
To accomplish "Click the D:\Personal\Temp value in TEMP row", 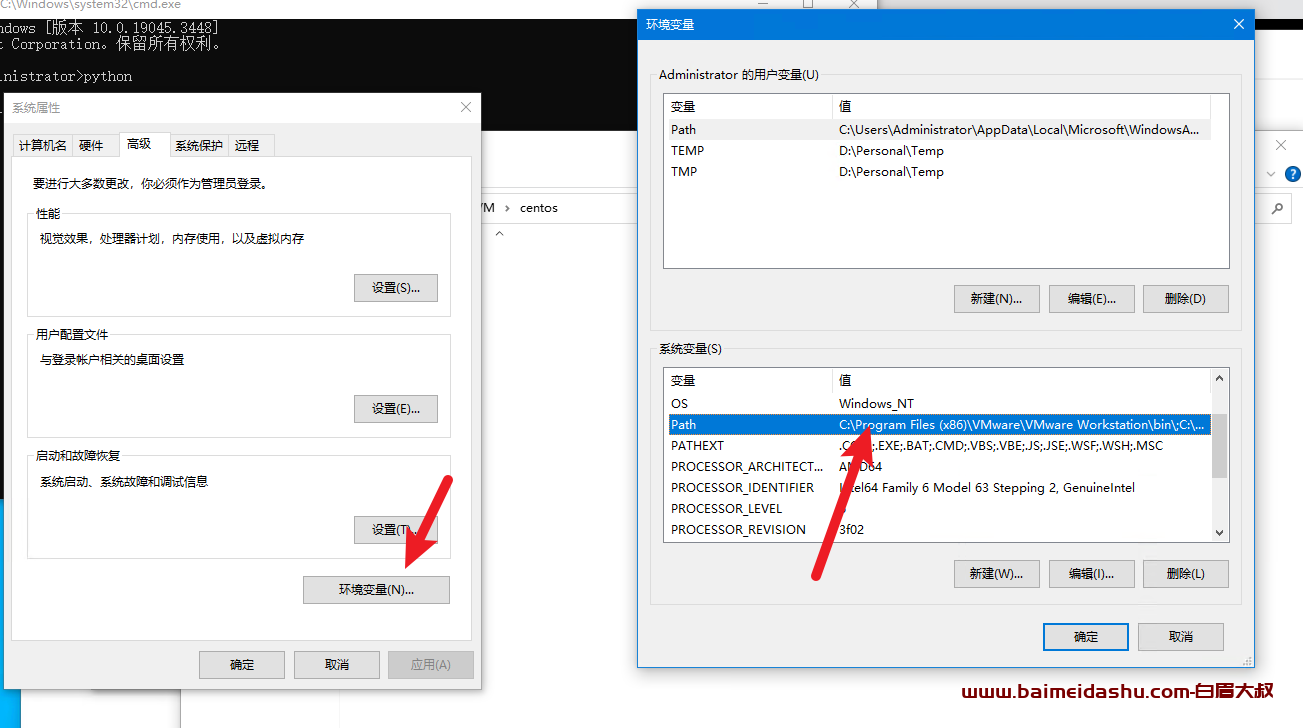I will coord(891,151).
